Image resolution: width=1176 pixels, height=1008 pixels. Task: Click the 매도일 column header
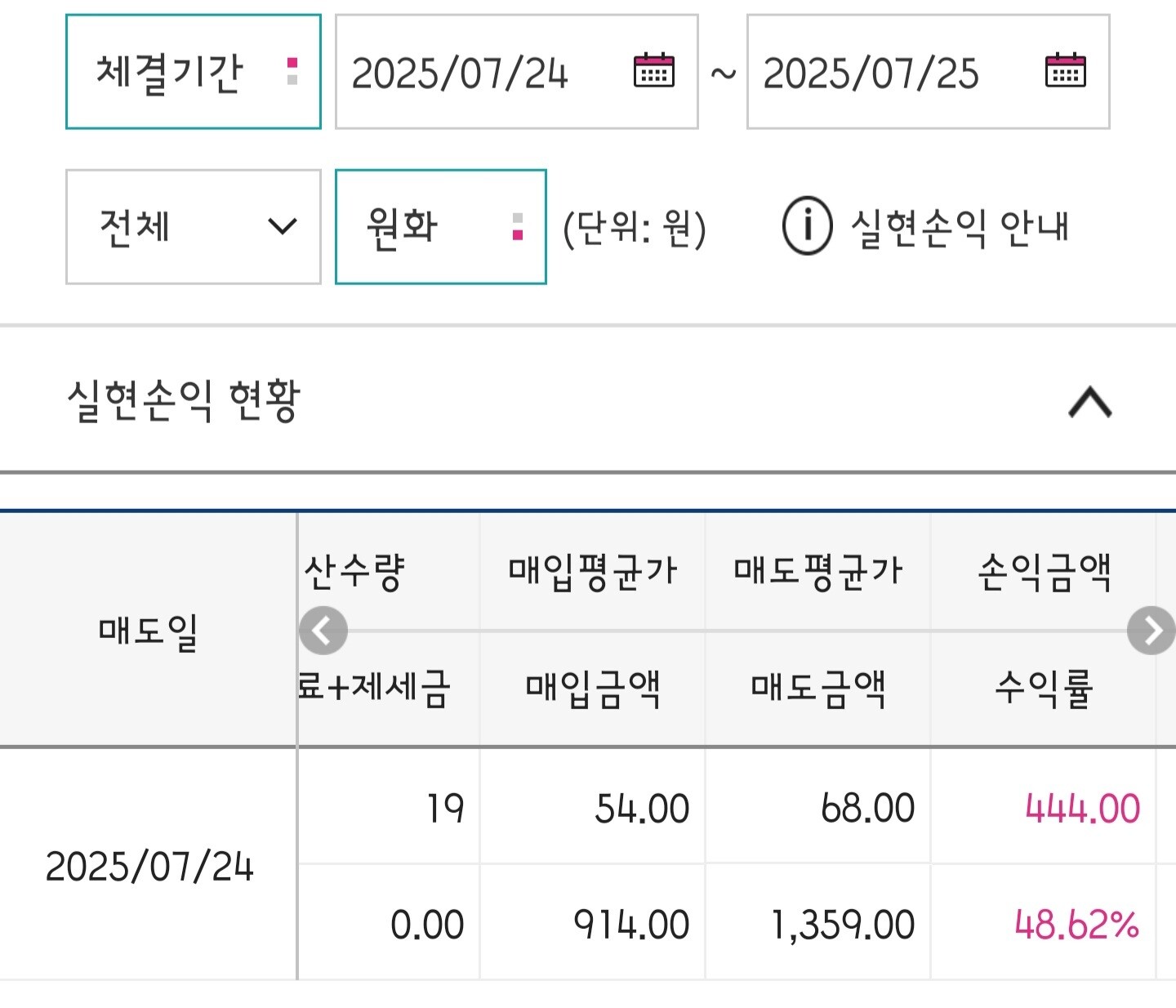coord(149,630)
